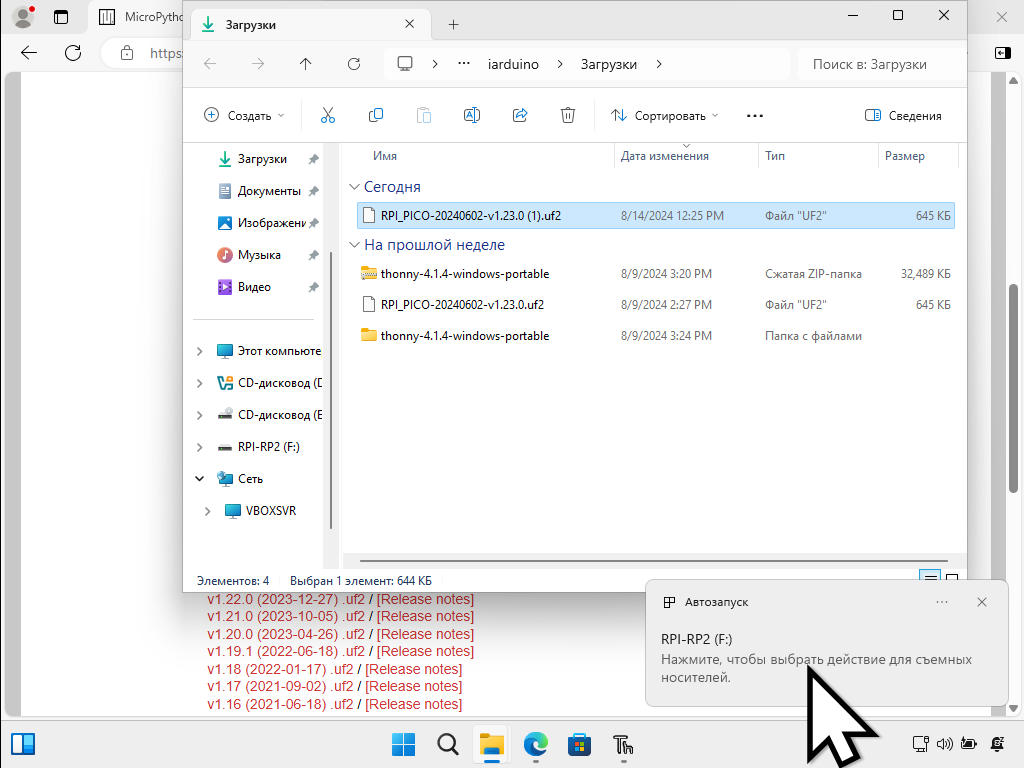This screenshot has width=1024, height=768.
Task: Expand RPI-RP2 (F:) tree node
Action: coord(200,447)
